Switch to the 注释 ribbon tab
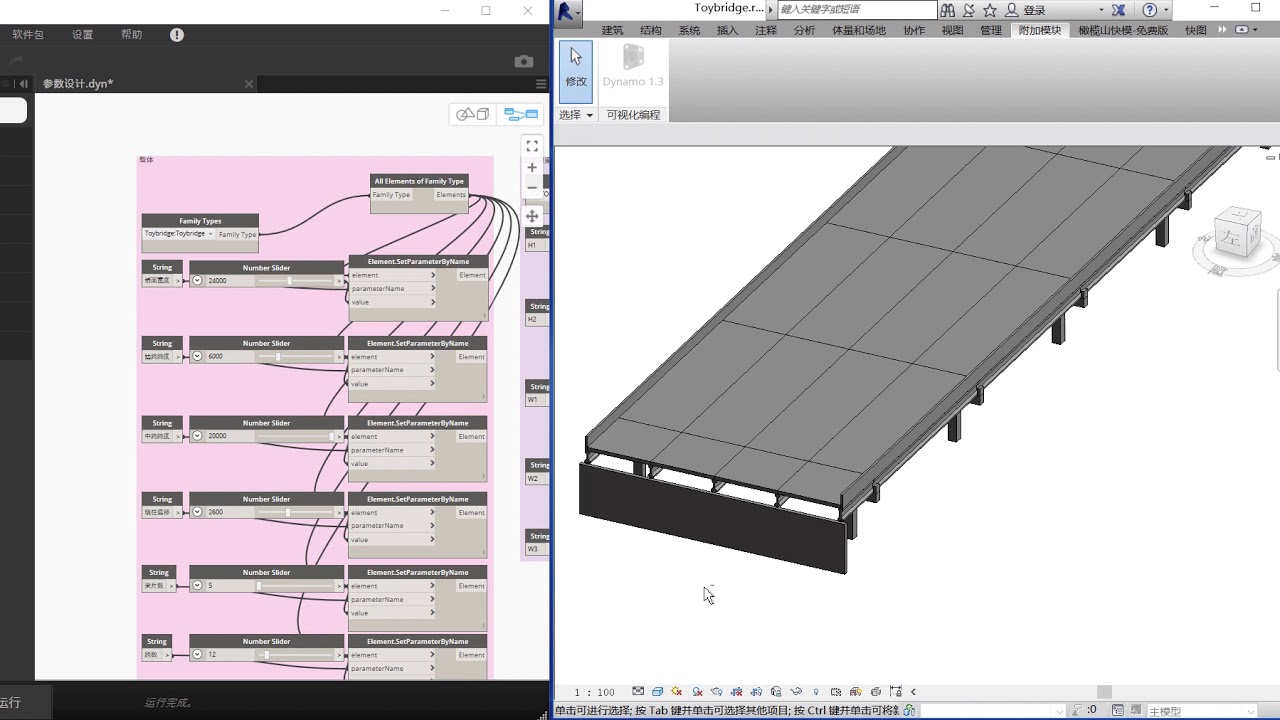Screen dimensions: 1280x720 click(x=766, y=30)
